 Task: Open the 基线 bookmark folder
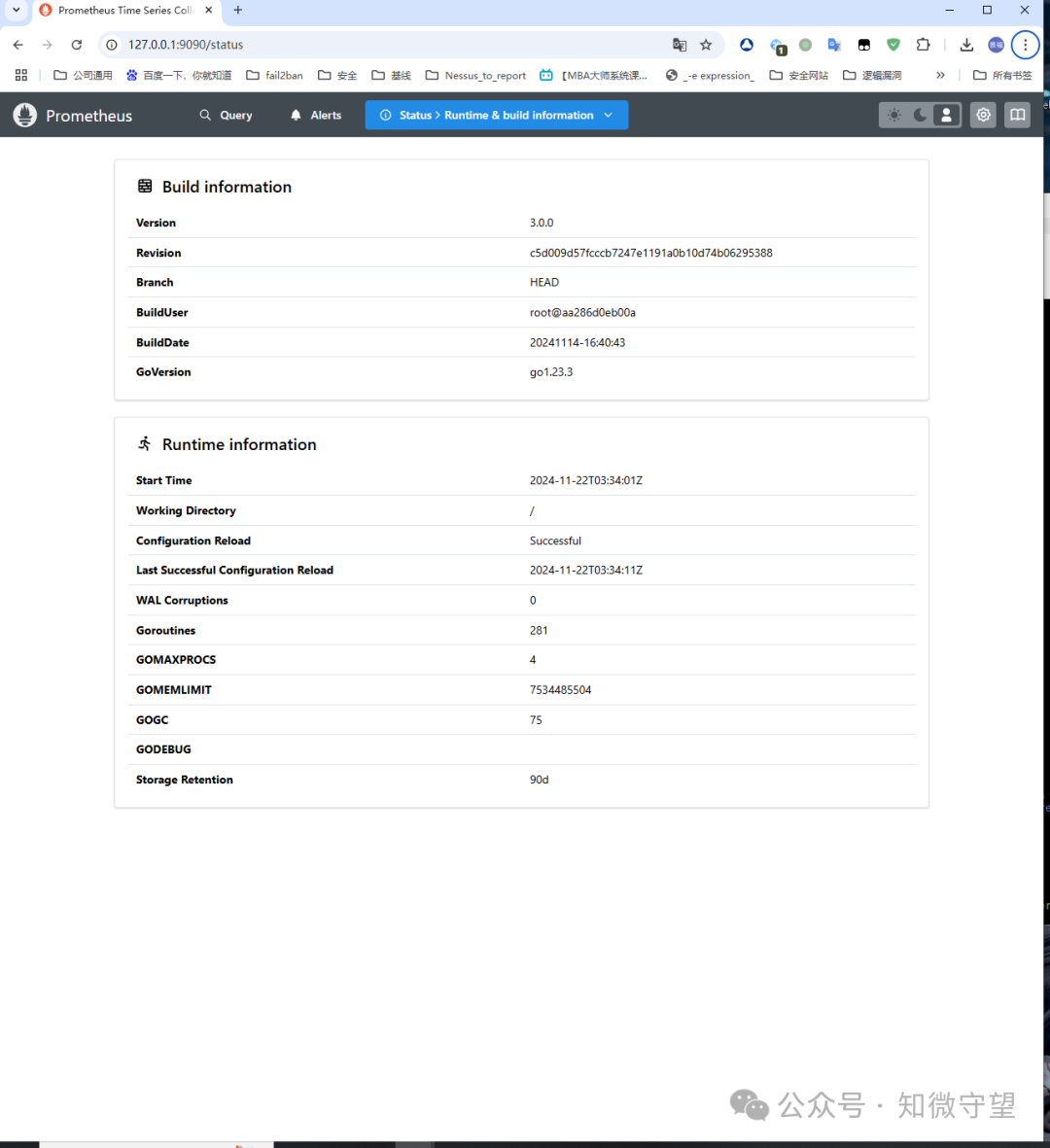coord(391,75)
